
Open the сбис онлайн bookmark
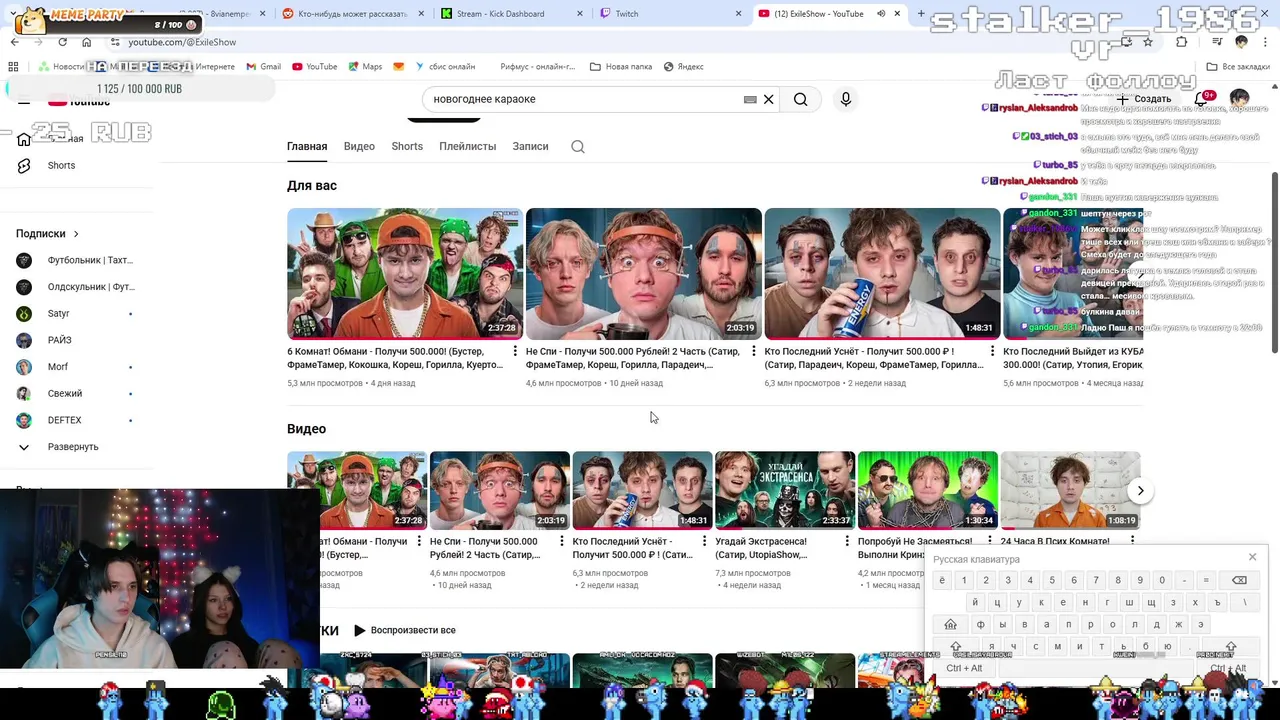(444, 67)
